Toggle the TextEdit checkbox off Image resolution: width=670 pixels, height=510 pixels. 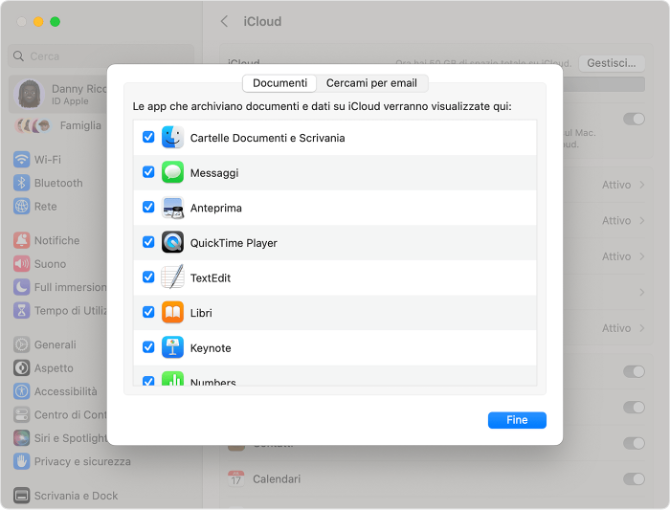tap(149, 277)
